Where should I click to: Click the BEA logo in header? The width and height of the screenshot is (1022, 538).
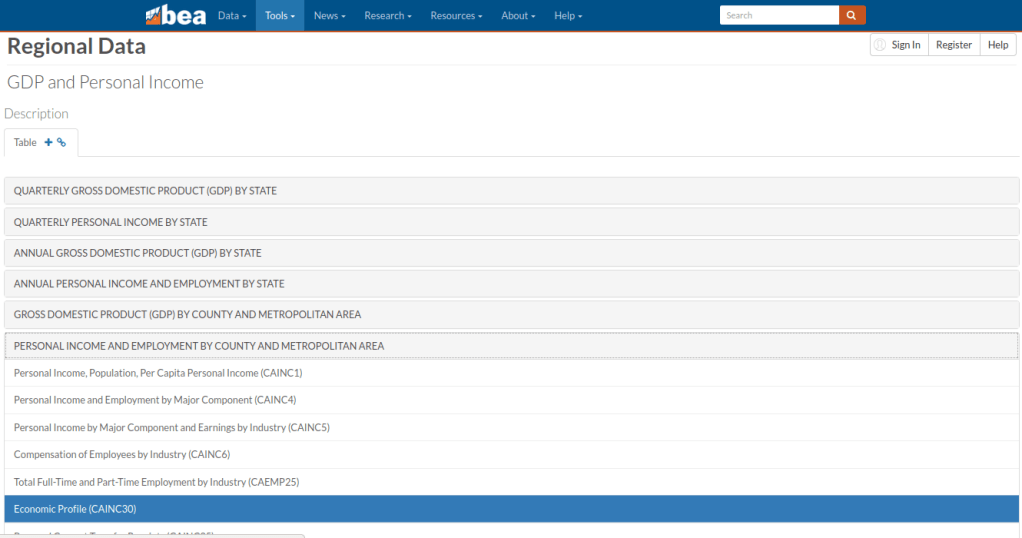coord(177,15)
